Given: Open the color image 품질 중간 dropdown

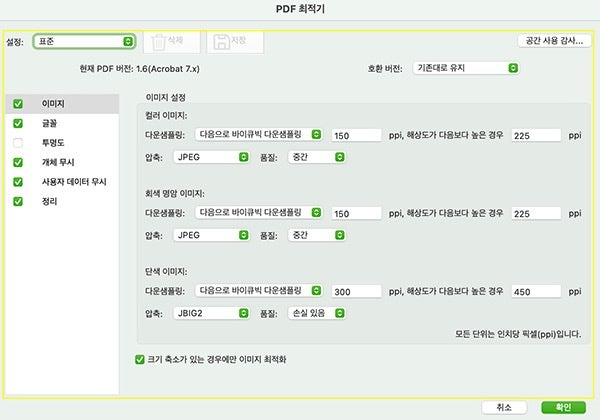Looking at the screenshot, I should 316,157.
